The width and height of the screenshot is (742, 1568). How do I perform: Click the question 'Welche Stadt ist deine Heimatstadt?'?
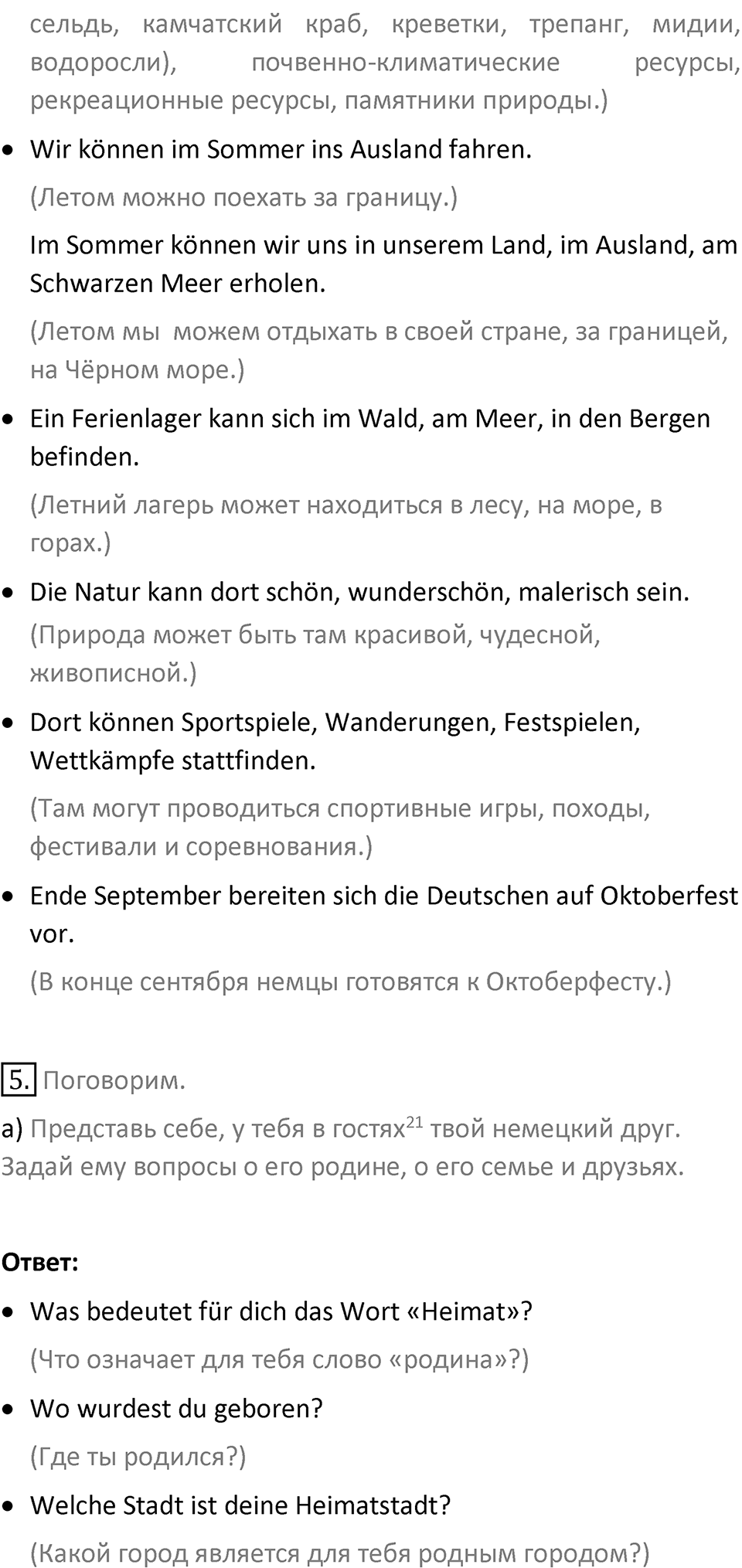[240, 1505]
